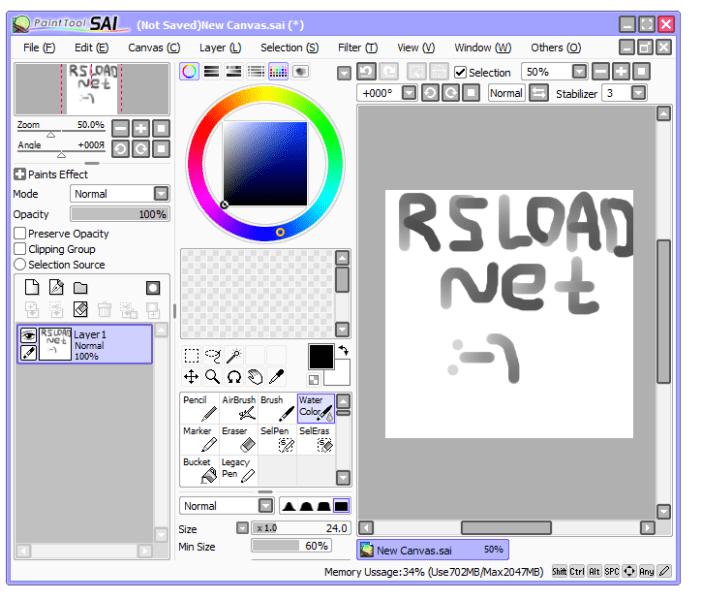This screenshot has height=600, width=702.
Task: Zoom in using navigator plus button
Action: point(141,129)
